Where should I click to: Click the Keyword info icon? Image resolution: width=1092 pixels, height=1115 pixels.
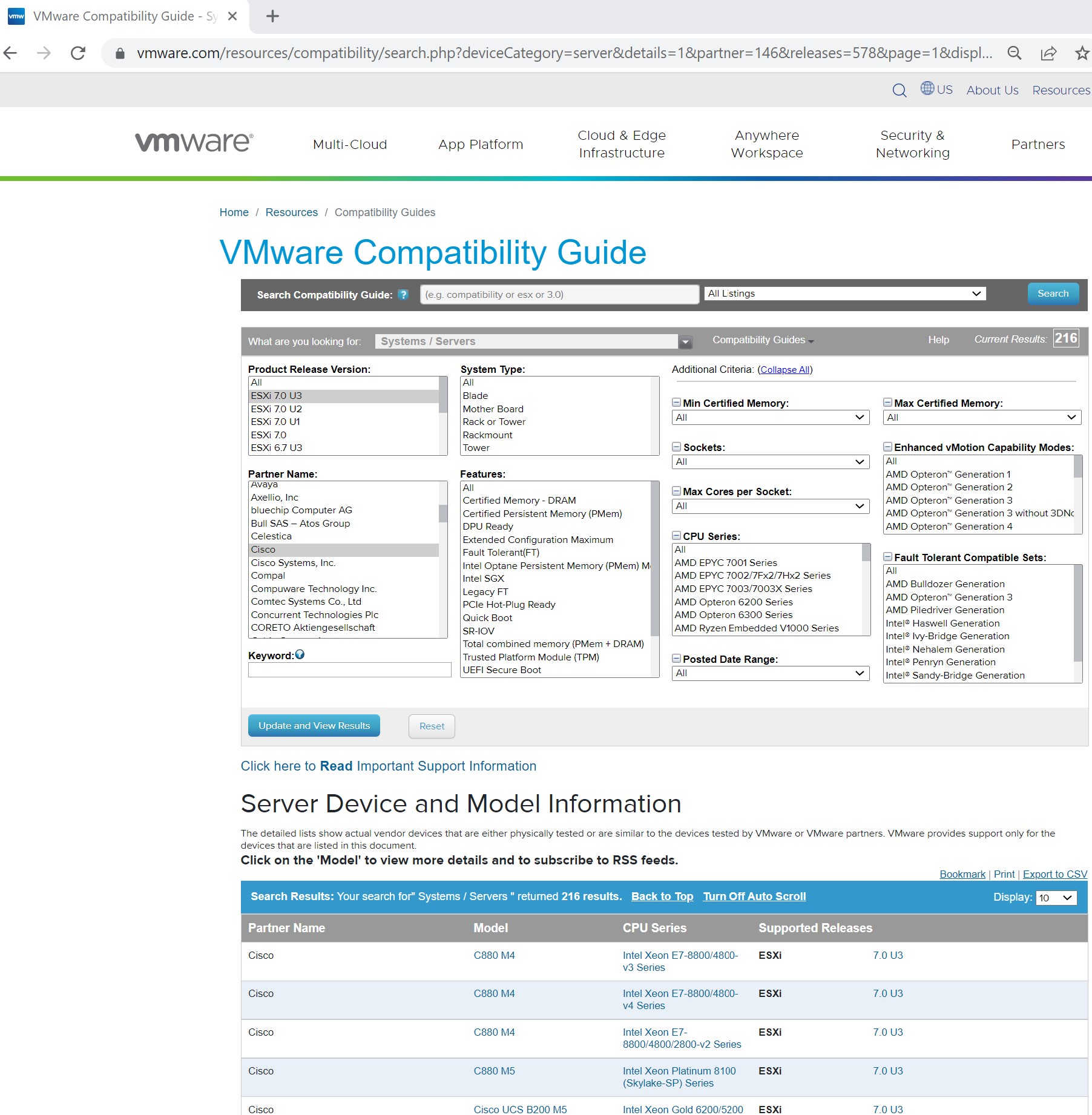(x=300, y=654)
